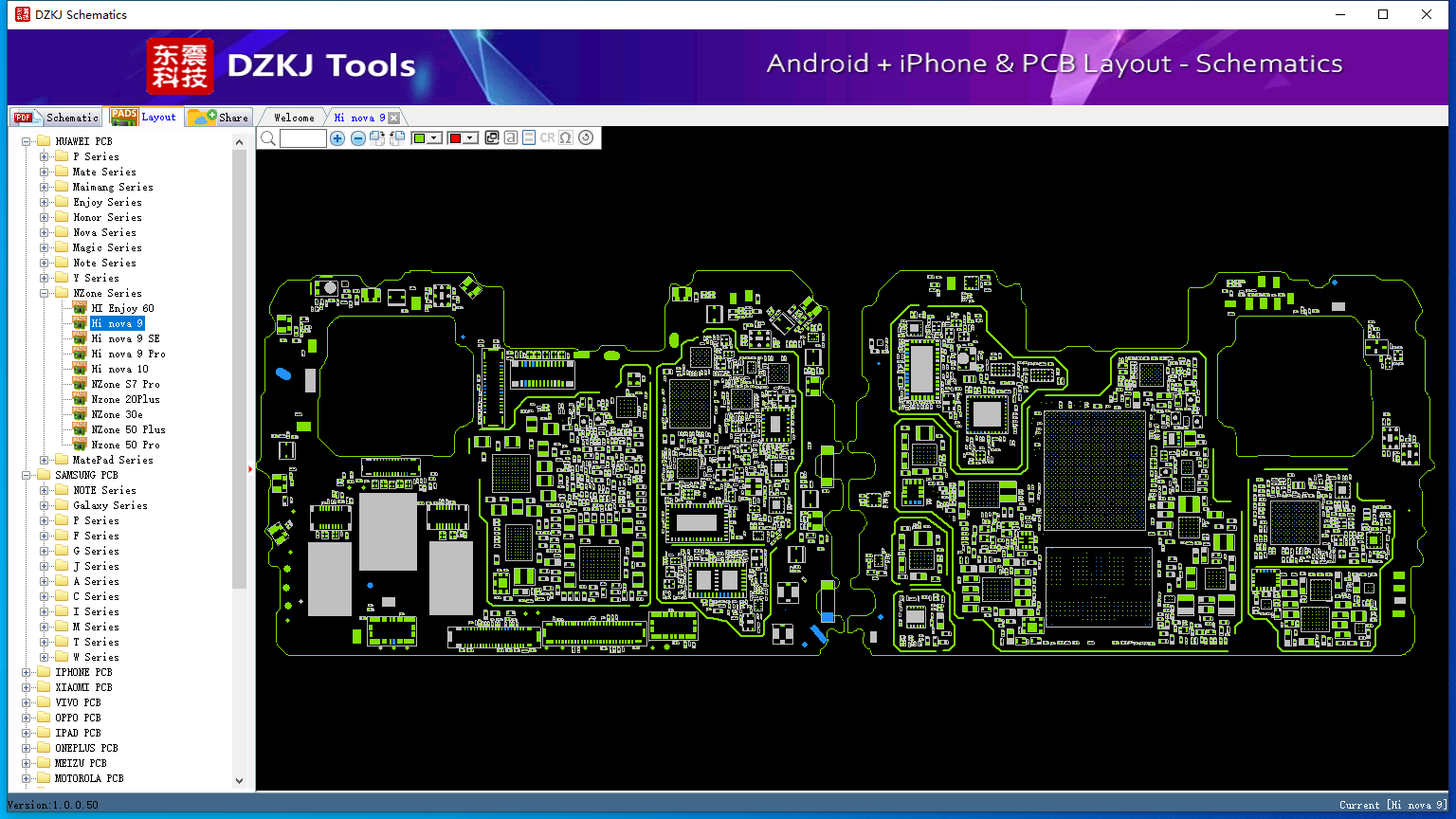The image size is (1456, 819).
Task: Toggle the Omega resistance icon
Action: (x=566, y=138)
